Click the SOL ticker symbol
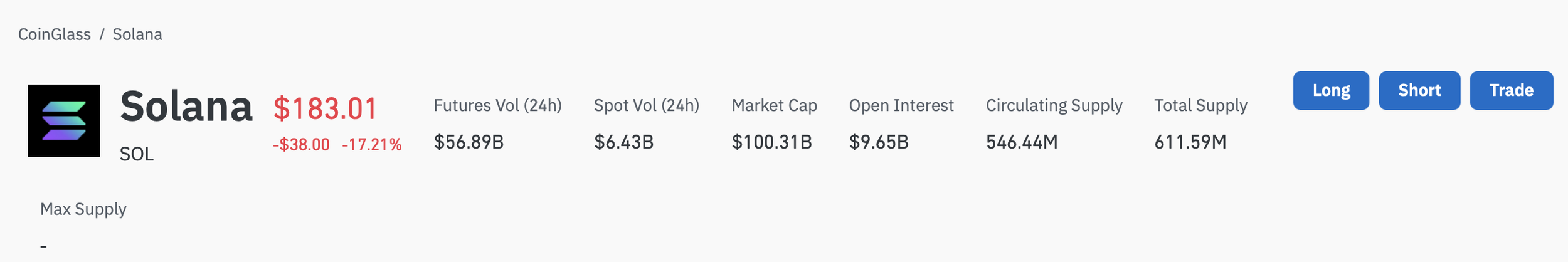 (136, 154)
